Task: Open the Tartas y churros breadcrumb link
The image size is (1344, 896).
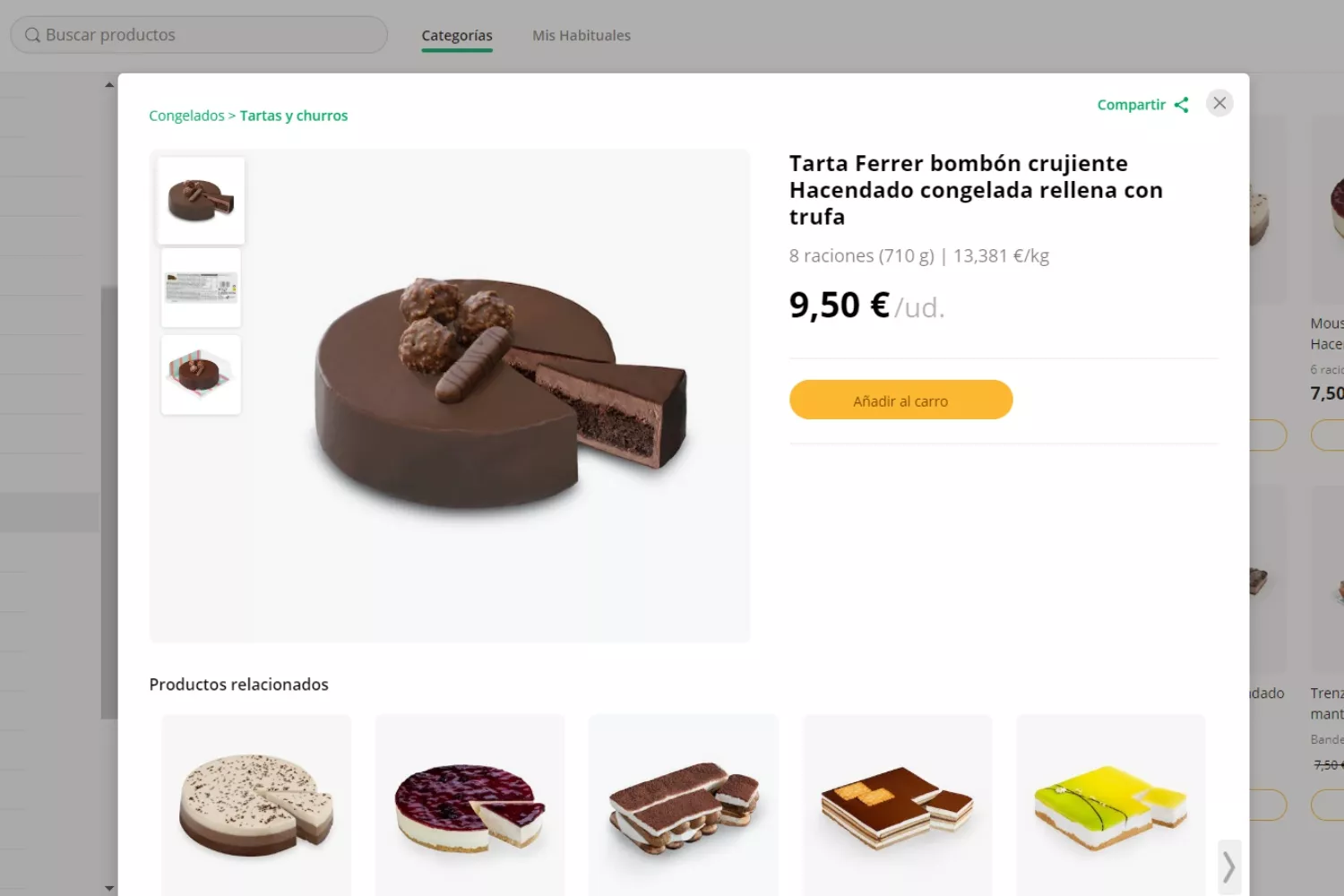Action: (x=294, y=116)
